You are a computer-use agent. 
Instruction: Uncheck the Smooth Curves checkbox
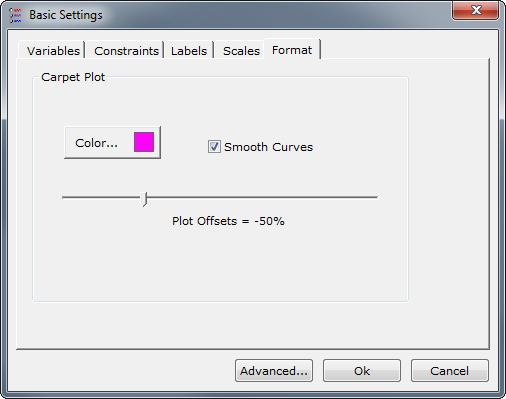214,146
